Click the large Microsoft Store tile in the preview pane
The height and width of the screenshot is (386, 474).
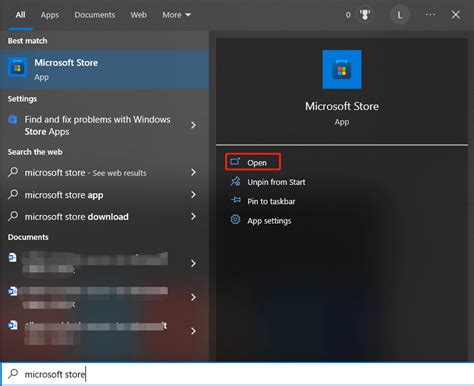pos(342,69)
